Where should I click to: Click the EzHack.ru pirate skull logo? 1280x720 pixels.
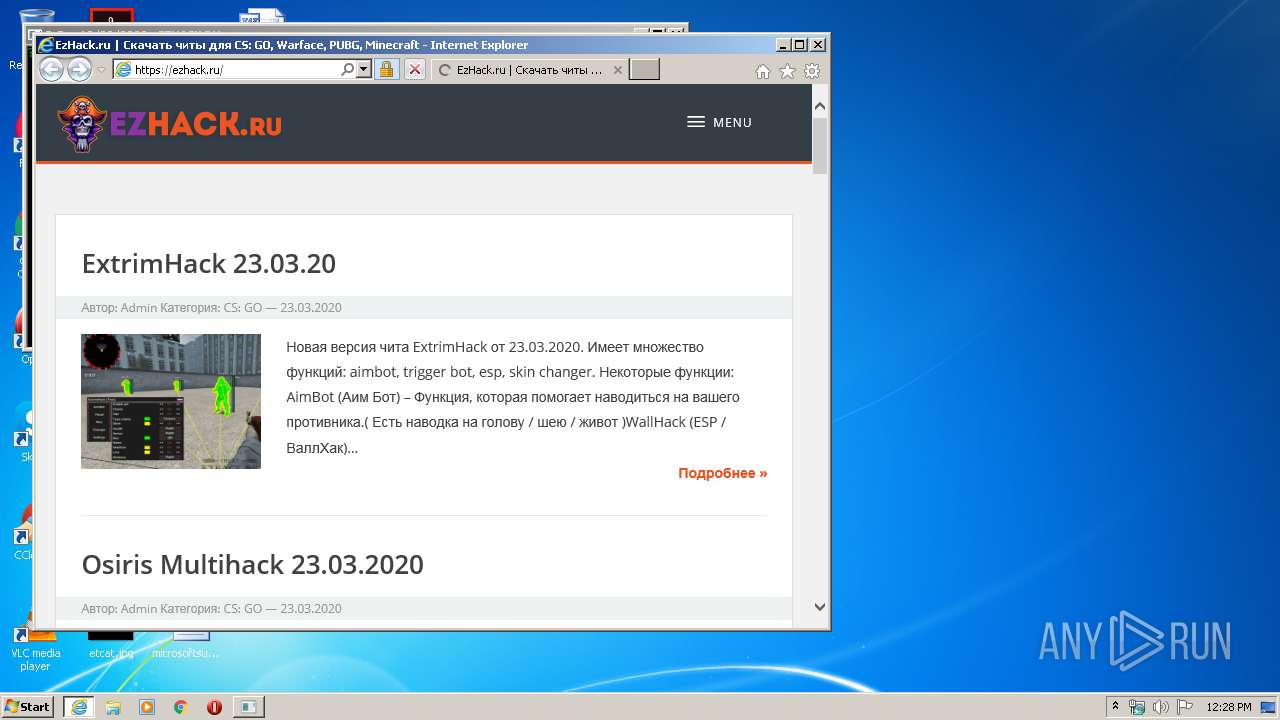(x=82, y=124)
